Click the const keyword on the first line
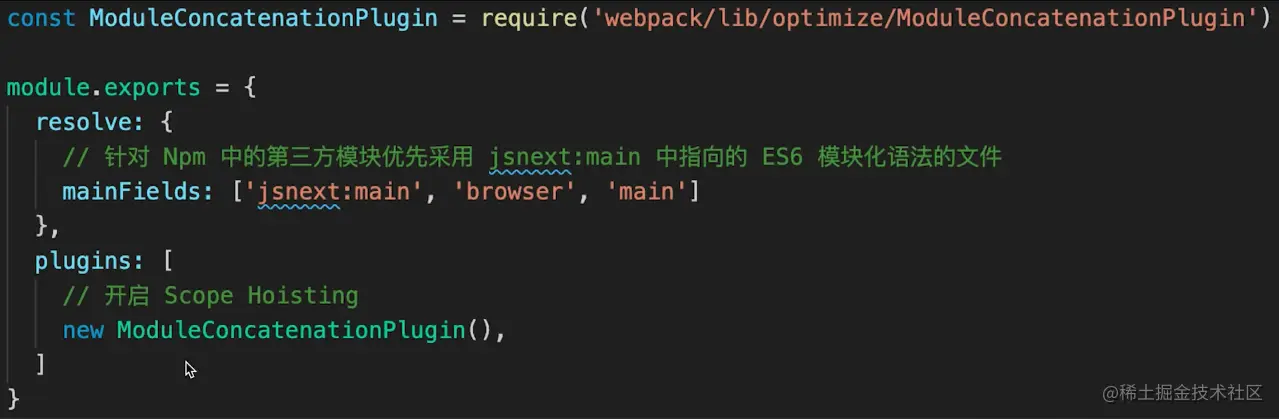The image size is (1279, 419). coord(41,17)
